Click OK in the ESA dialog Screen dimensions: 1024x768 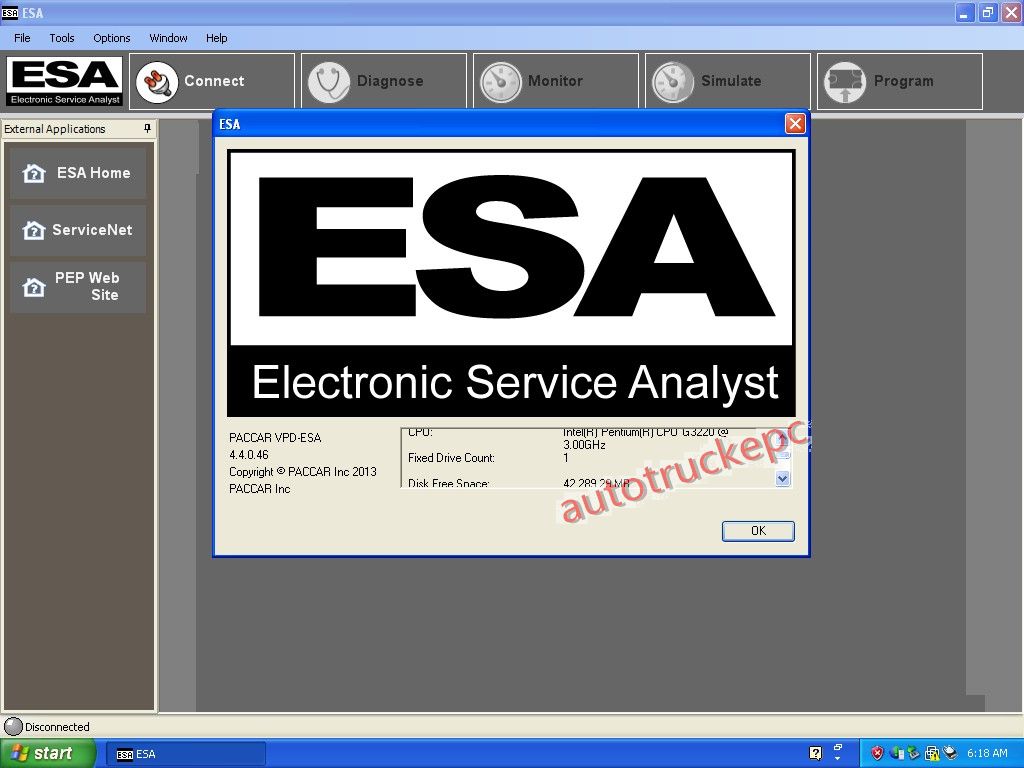[758, 531]
